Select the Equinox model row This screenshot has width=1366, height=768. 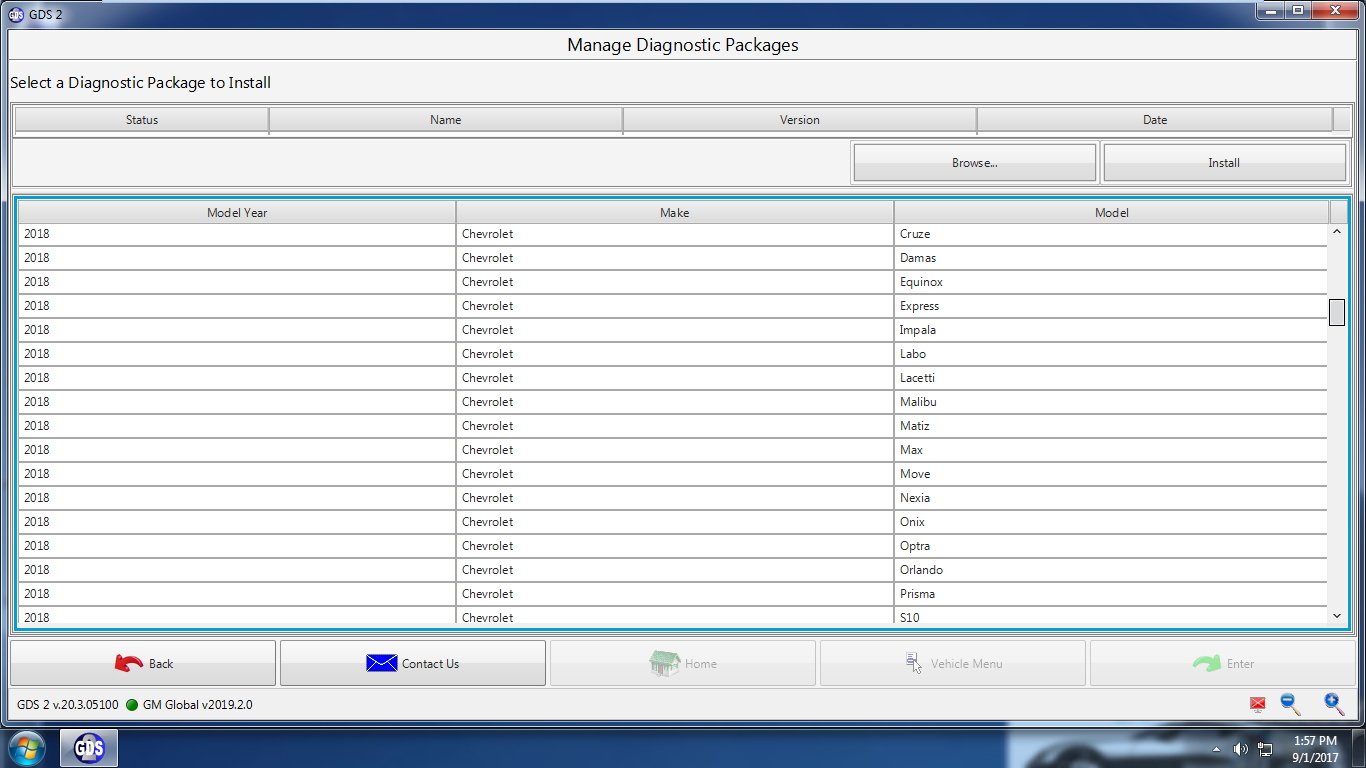[x=673, y=282]
